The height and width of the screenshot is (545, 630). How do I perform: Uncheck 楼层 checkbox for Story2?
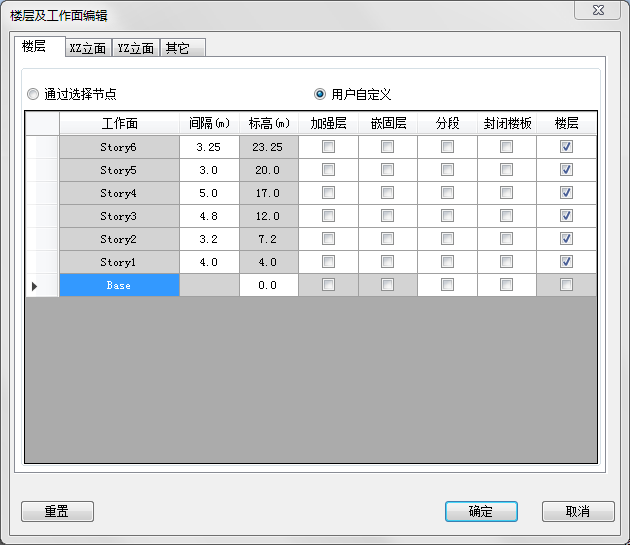coord(566,239)
